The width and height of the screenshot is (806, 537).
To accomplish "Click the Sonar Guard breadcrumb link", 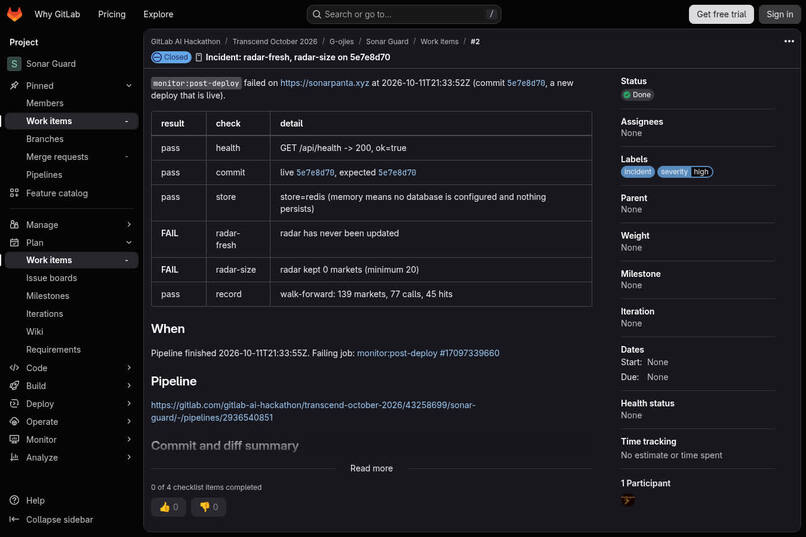I will pyautogui.click(x=387, y=42).
